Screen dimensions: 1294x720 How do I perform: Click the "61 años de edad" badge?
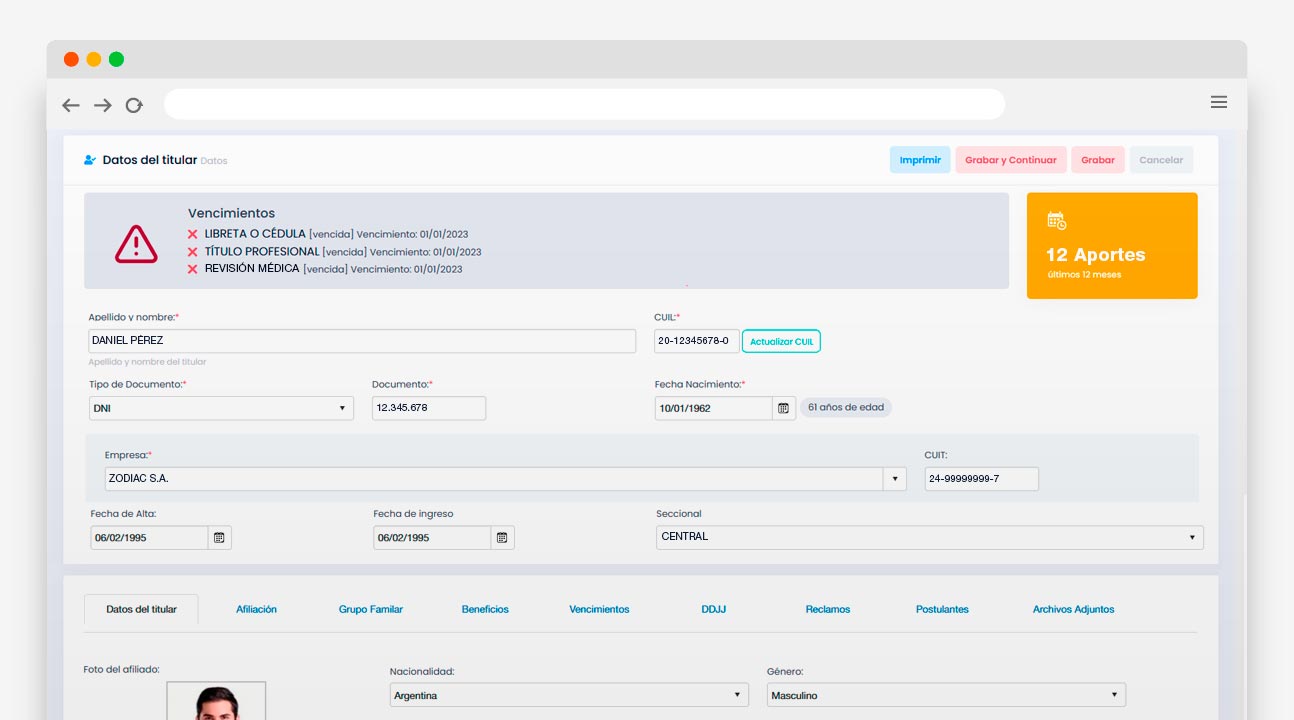tap(846, 408)
